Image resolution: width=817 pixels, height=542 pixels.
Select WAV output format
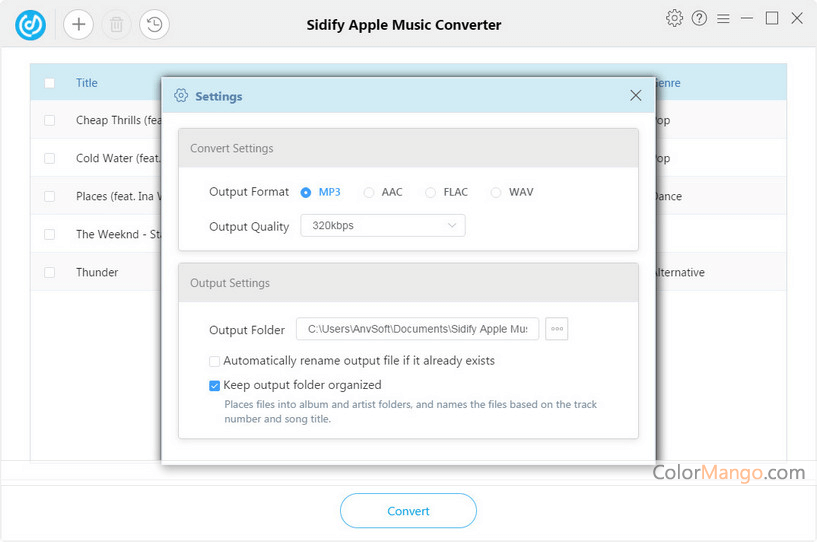[x=496, y=192]
